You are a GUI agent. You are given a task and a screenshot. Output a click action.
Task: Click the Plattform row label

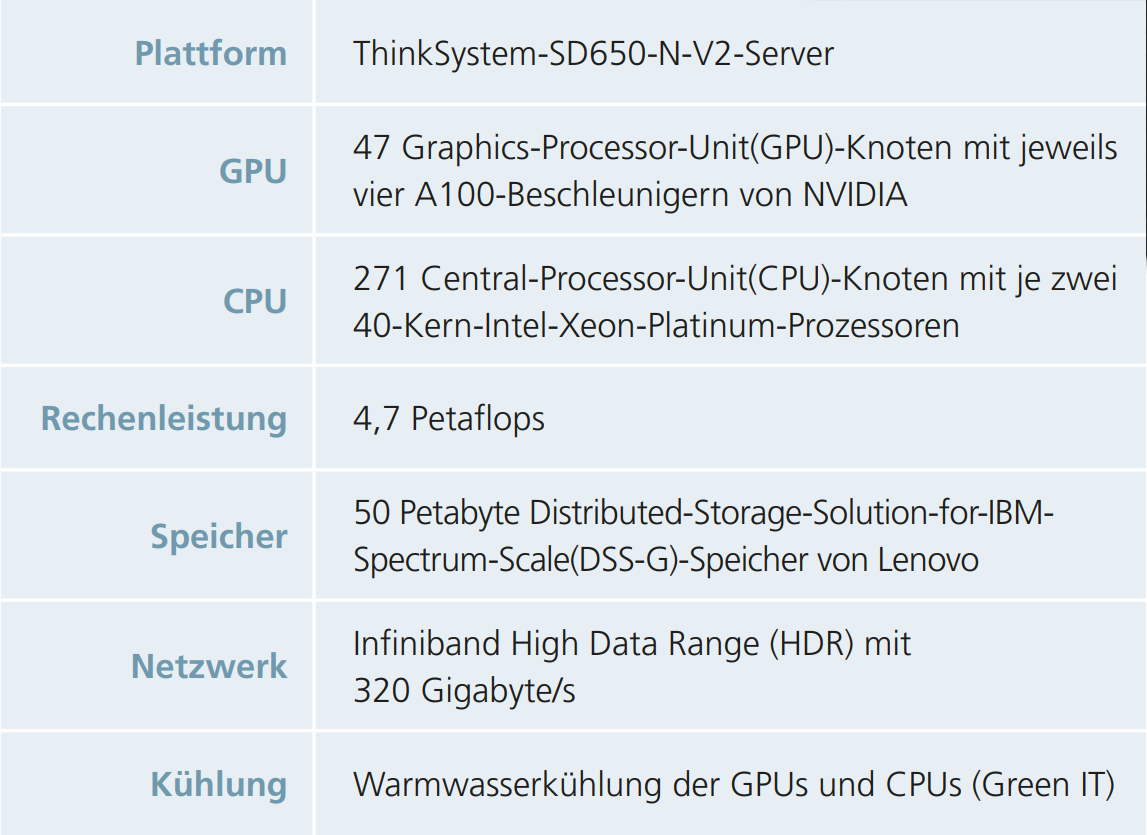[210, 53]
